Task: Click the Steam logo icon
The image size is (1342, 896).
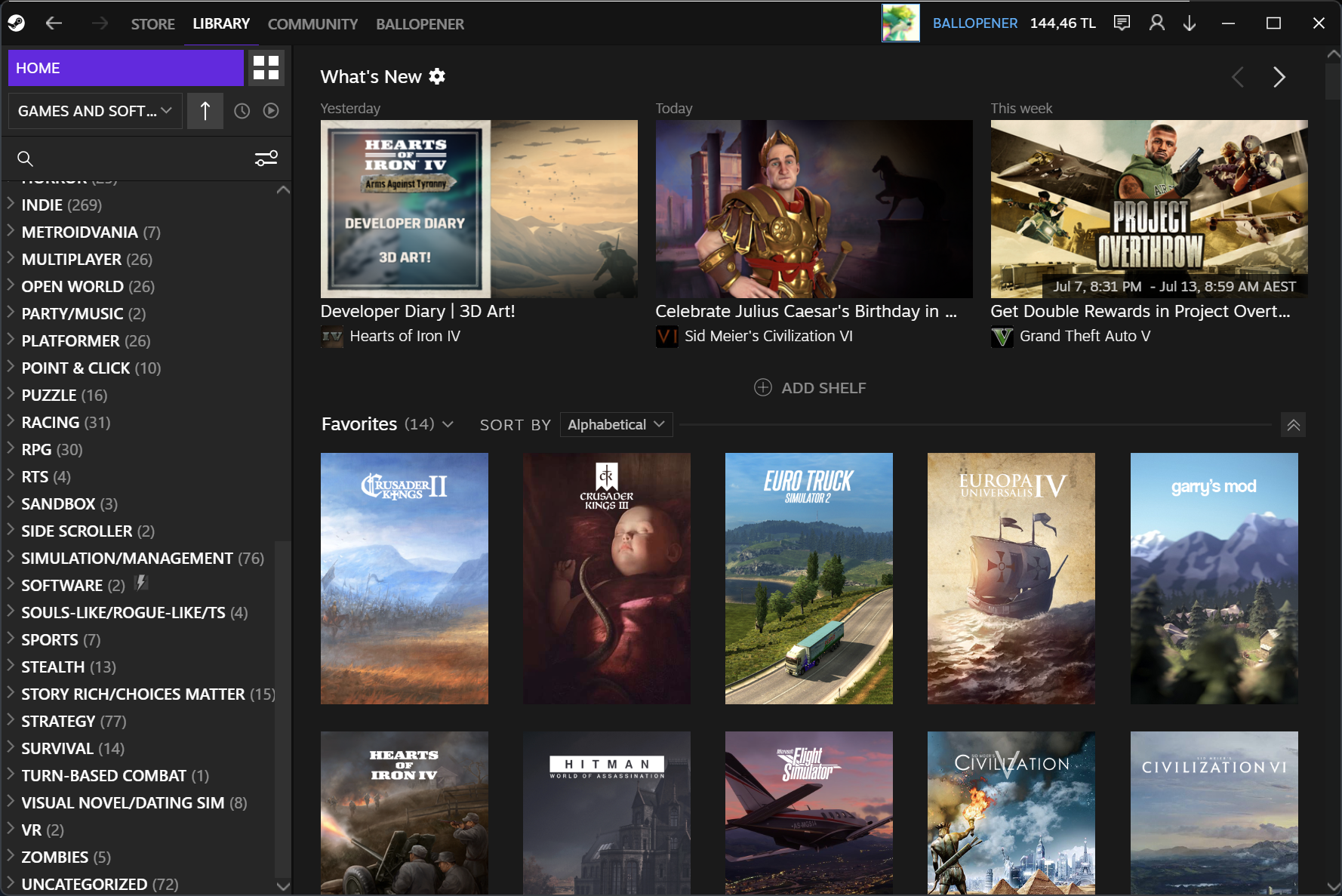Action: (17, 23)
